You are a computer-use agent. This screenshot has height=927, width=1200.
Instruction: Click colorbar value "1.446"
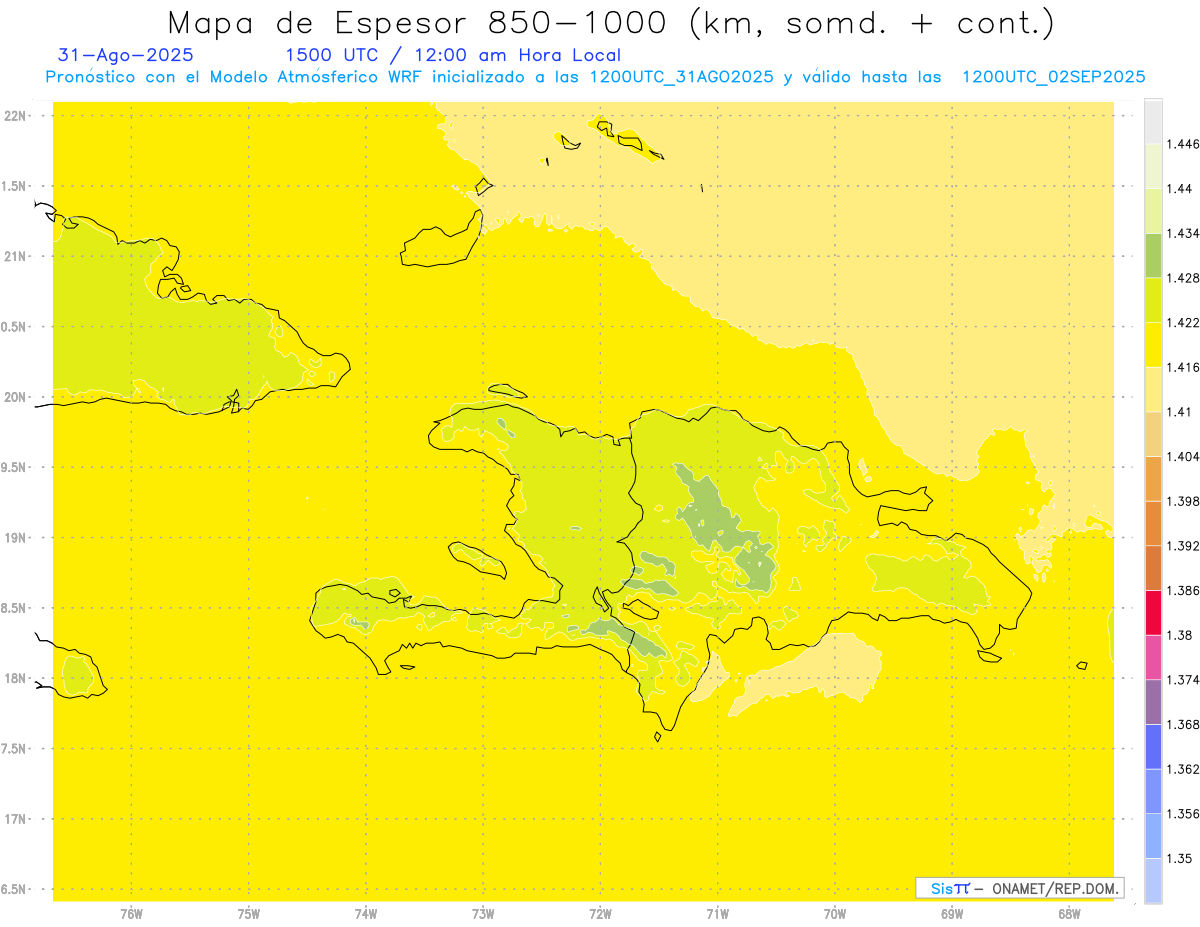tap(1183, 144)
